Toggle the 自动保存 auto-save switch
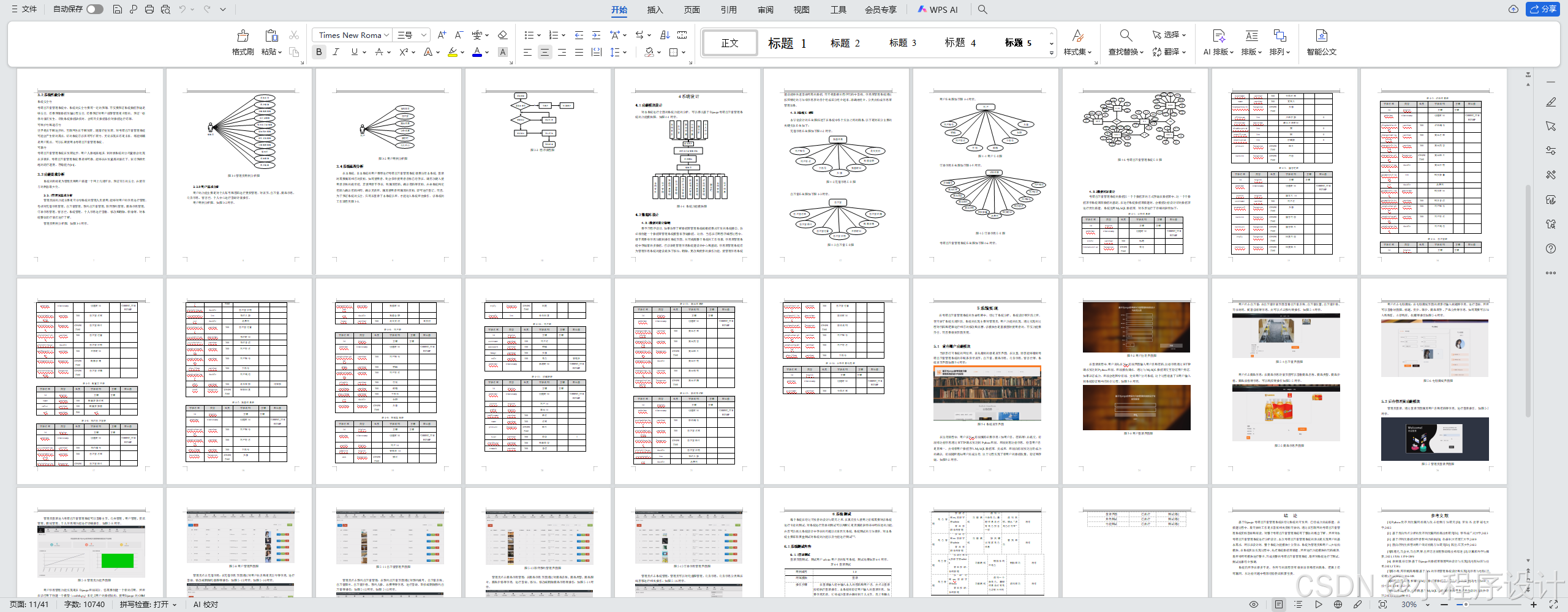Viewport: 1568px width, 612px height. click(x=94, y=9)
